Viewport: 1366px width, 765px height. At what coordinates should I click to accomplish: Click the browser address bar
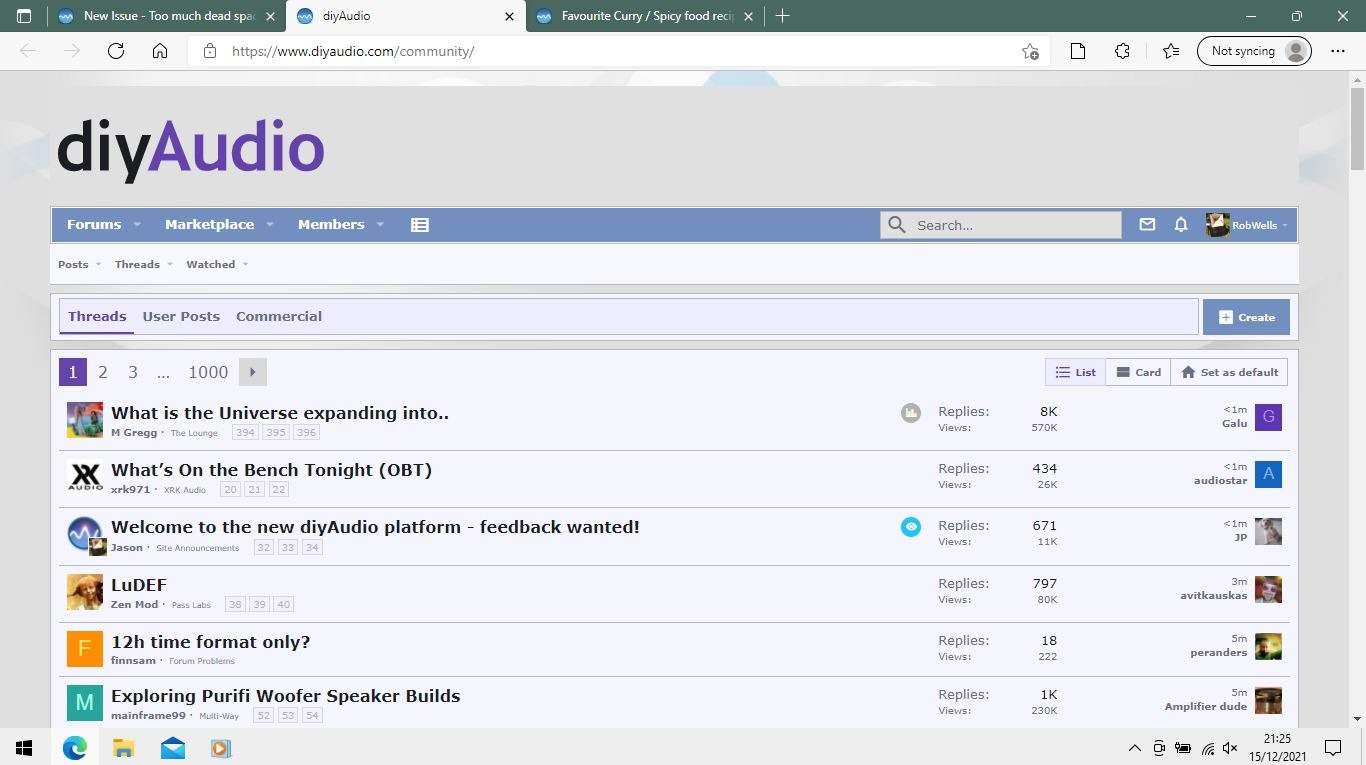(620, 51)
